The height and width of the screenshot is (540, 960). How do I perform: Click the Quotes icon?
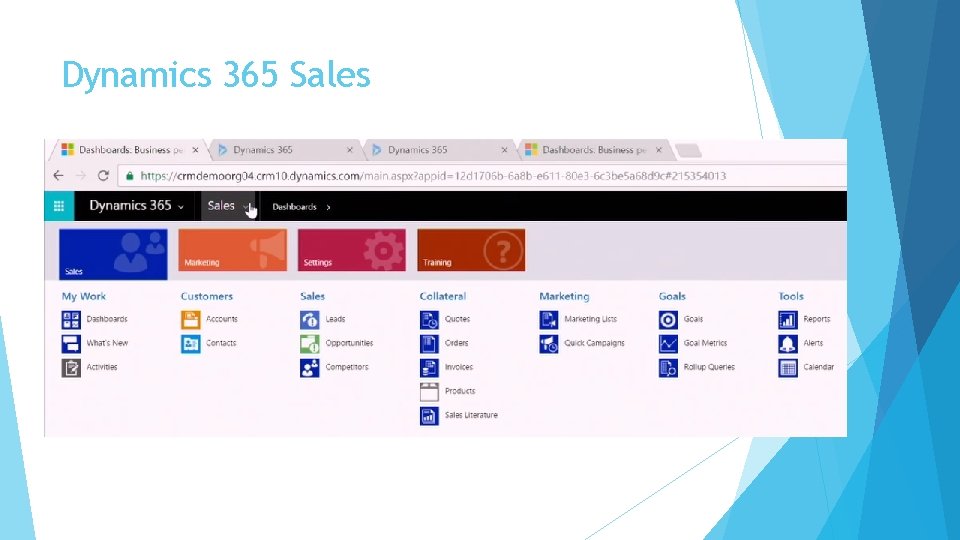(x=429, y=320)
